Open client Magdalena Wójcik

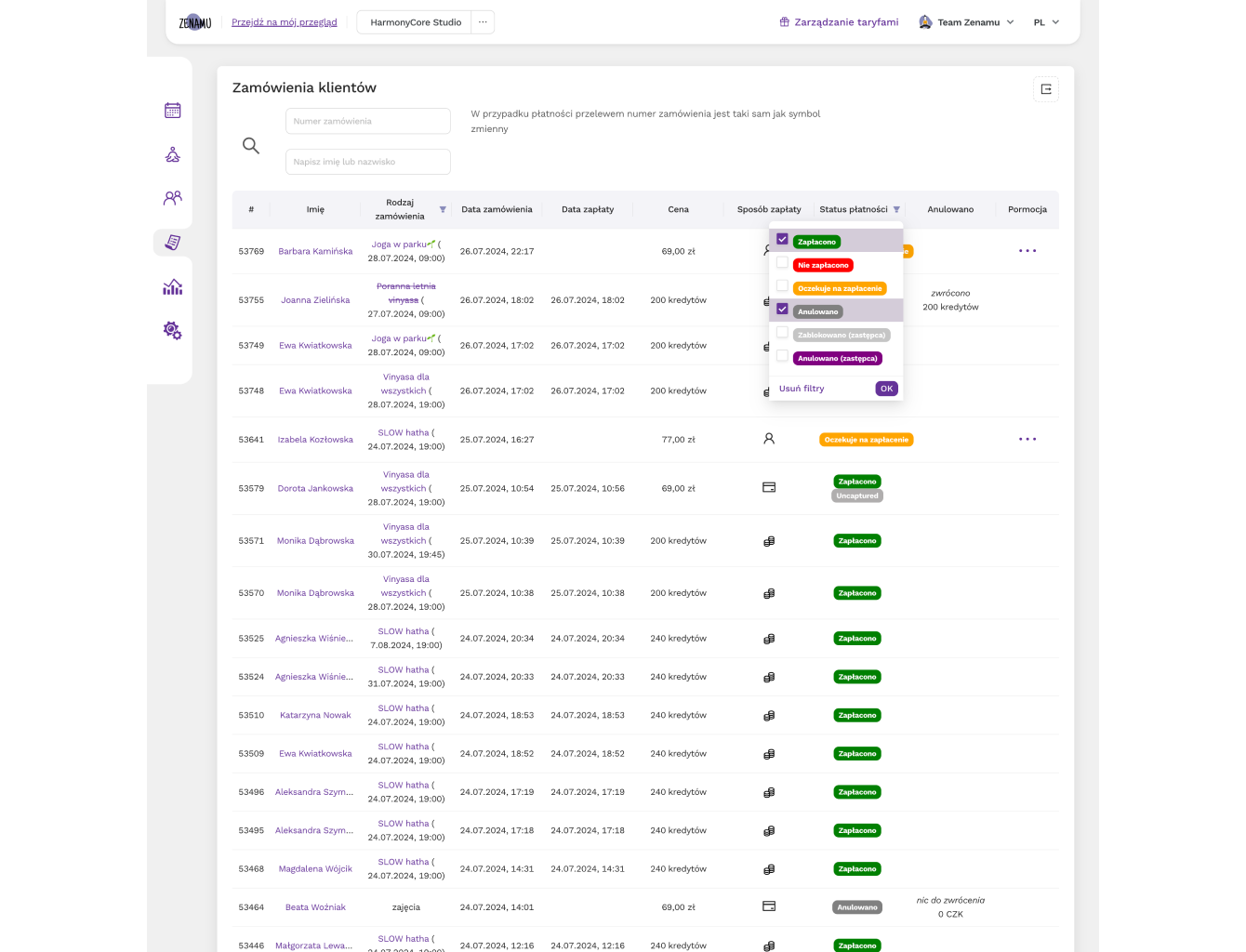[x=315, y=869]
